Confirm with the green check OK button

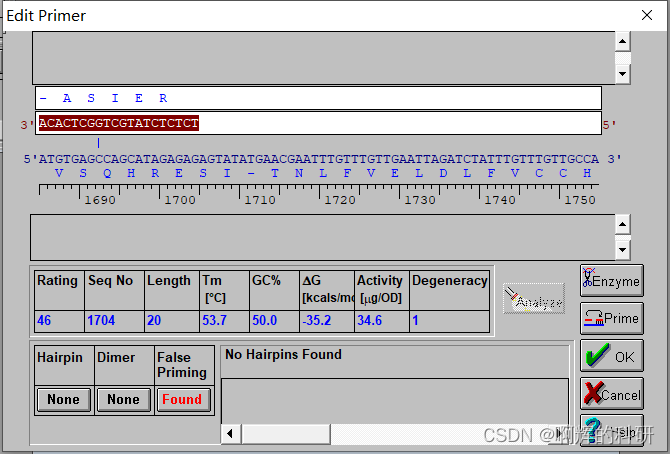pyautogui.click(x=611, y=356)
